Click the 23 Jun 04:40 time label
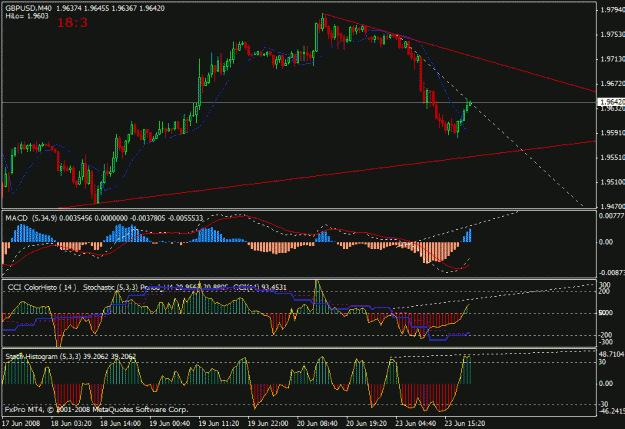 click(416, 423)
